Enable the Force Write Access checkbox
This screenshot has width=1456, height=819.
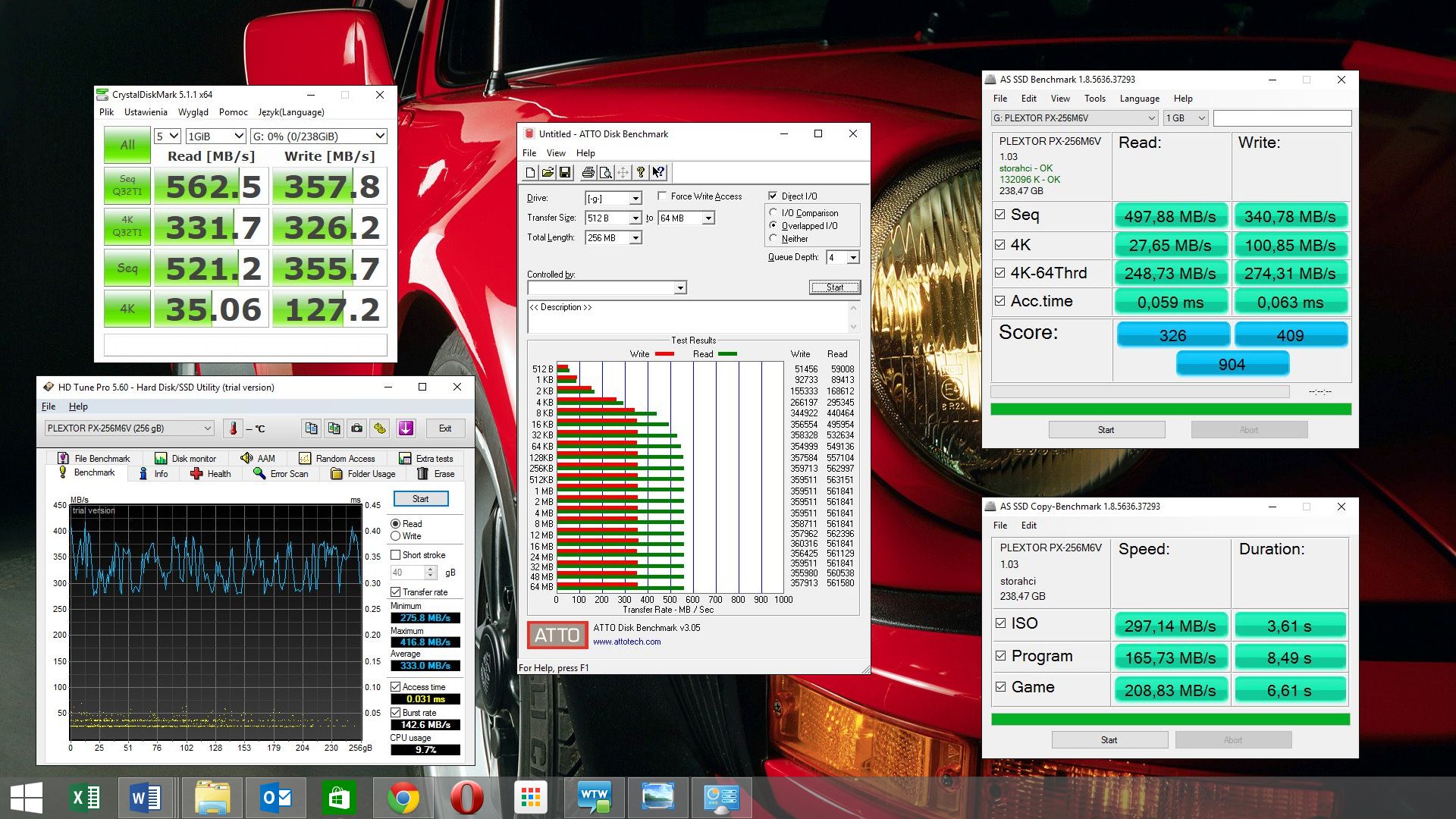point(662,196)
